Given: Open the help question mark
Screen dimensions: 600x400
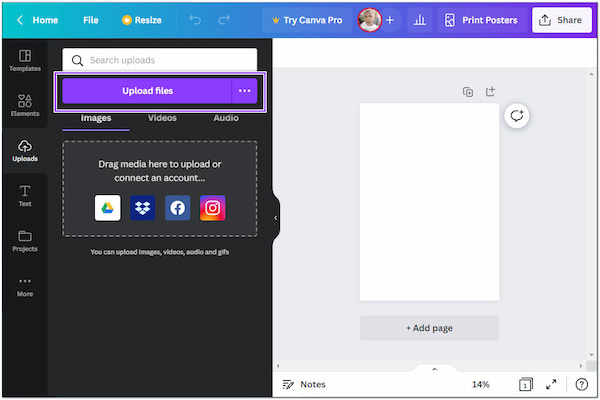Looking at the screenshot, I should pos(582,384).
